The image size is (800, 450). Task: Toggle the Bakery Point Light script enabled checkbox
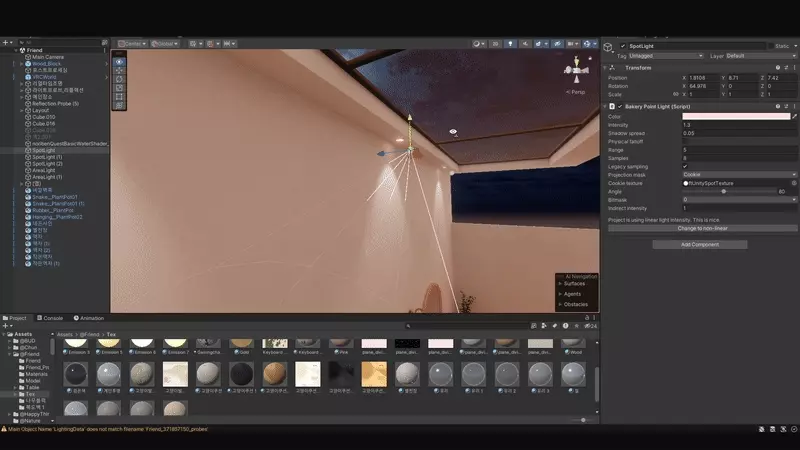point(620,107)
